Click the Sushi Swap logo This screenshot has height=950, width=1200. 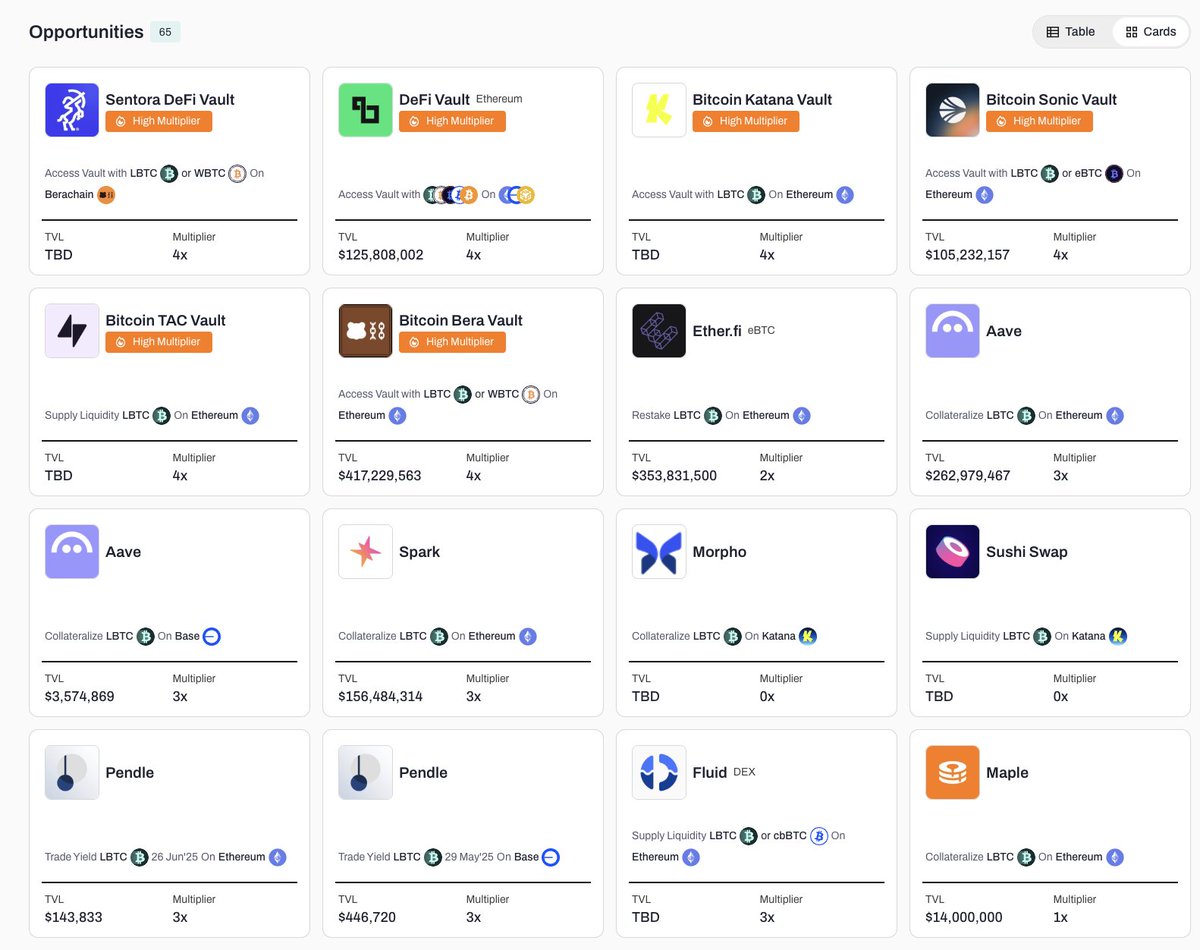[952, 552]
